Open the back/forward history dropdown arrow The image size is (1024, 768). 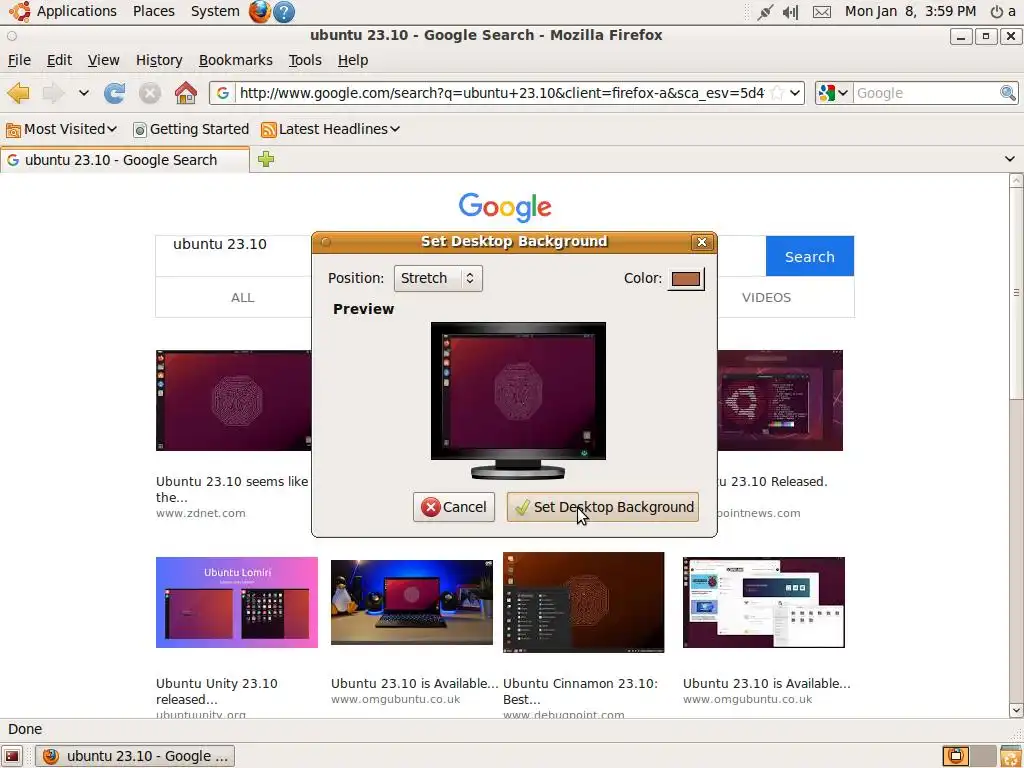click(x=84, y=93)
